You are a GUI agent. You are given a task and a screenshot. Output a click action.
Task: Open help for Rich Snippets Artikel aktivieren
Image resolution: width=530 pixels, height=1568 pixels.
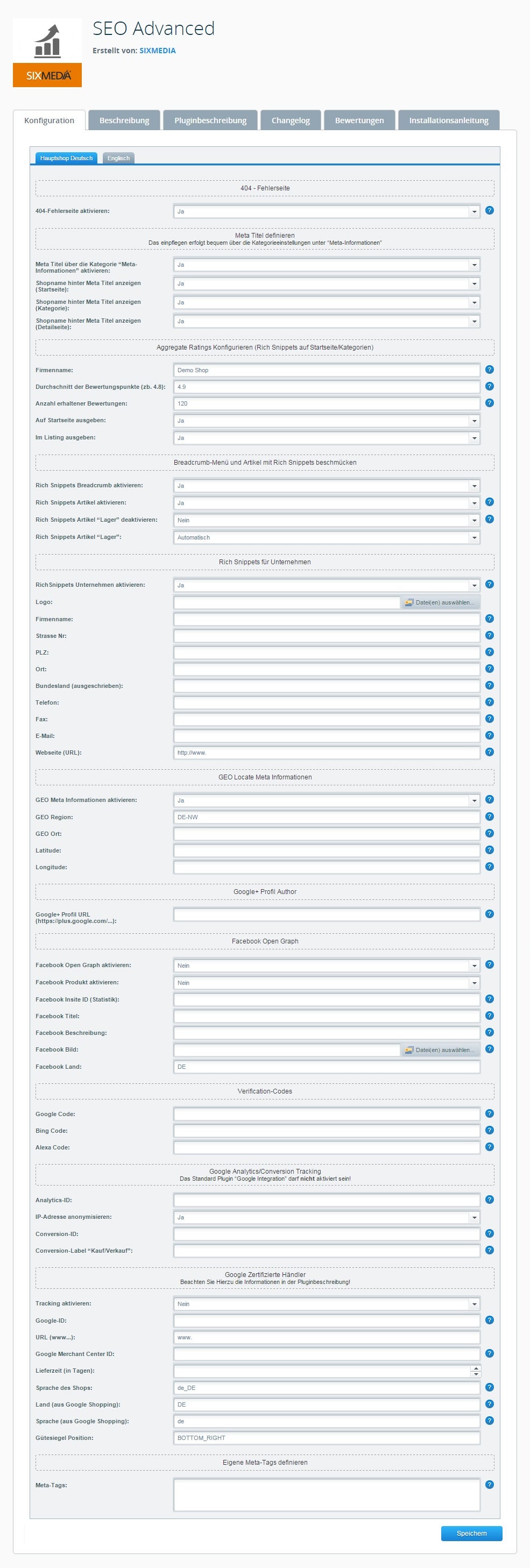[x=489, y=502]
